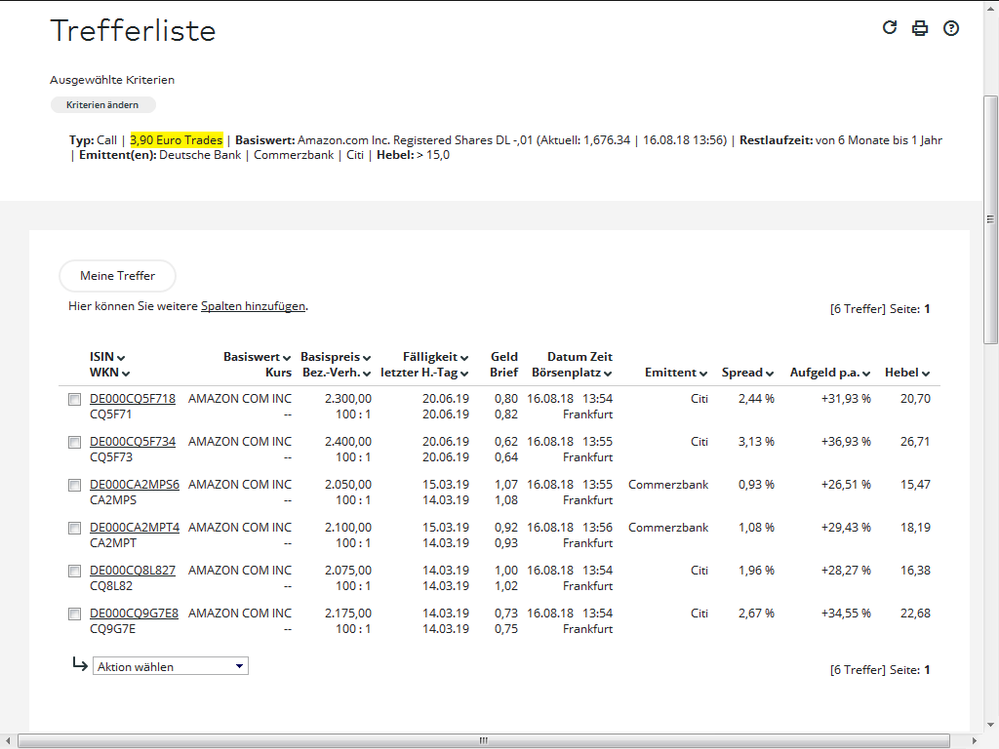Click the 'Kriterien ändern' button
This screenshot has width=999, height=749.
103,104
